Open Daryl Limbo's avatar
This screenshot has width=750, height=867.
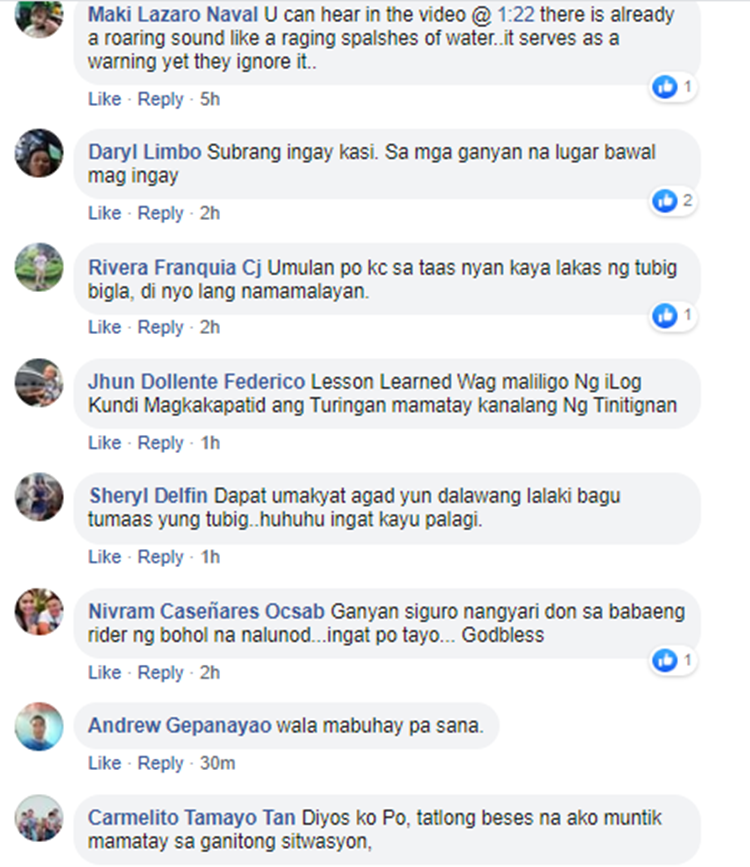[x=39, y=153]
